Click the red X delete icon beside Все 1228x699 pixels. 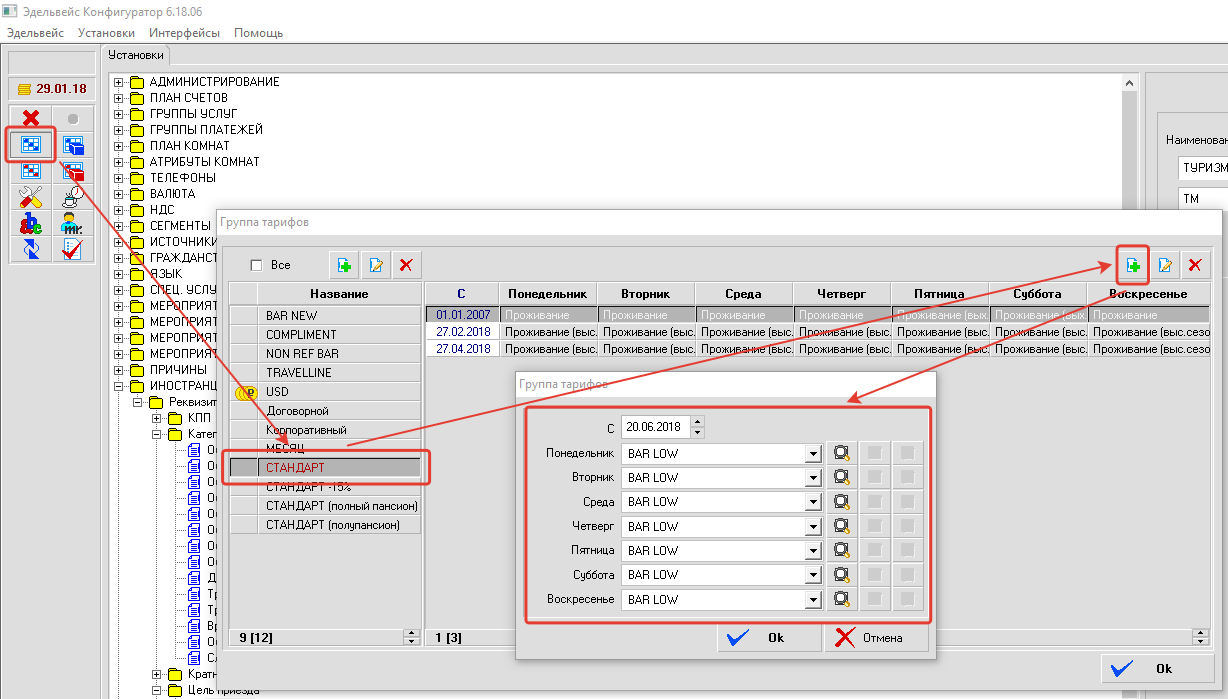pyautogui.click(x=406, y=265)
